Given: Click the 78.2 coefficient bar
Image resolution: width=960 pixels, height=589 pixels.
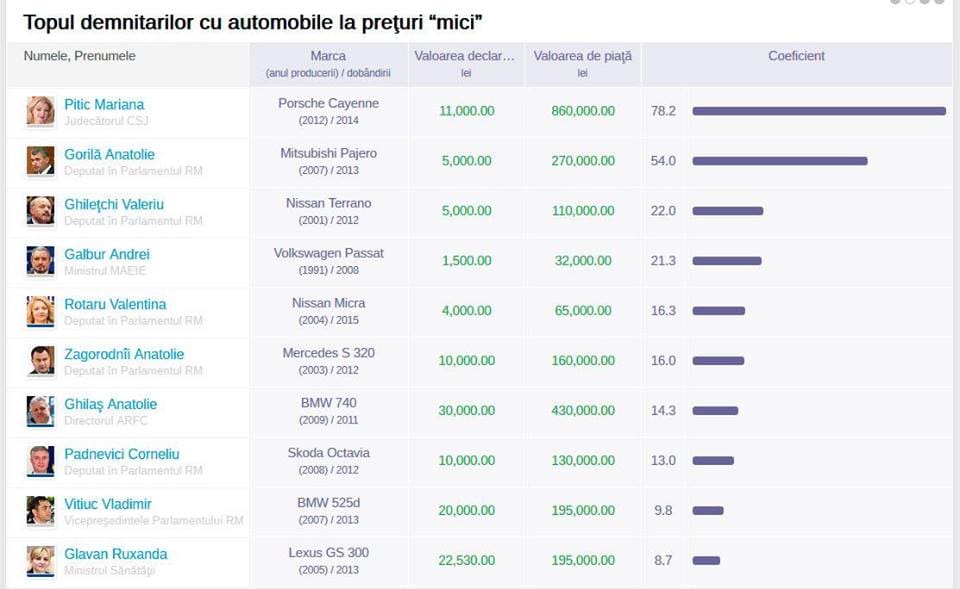Looking at the screenshot, I should point(819,111).
